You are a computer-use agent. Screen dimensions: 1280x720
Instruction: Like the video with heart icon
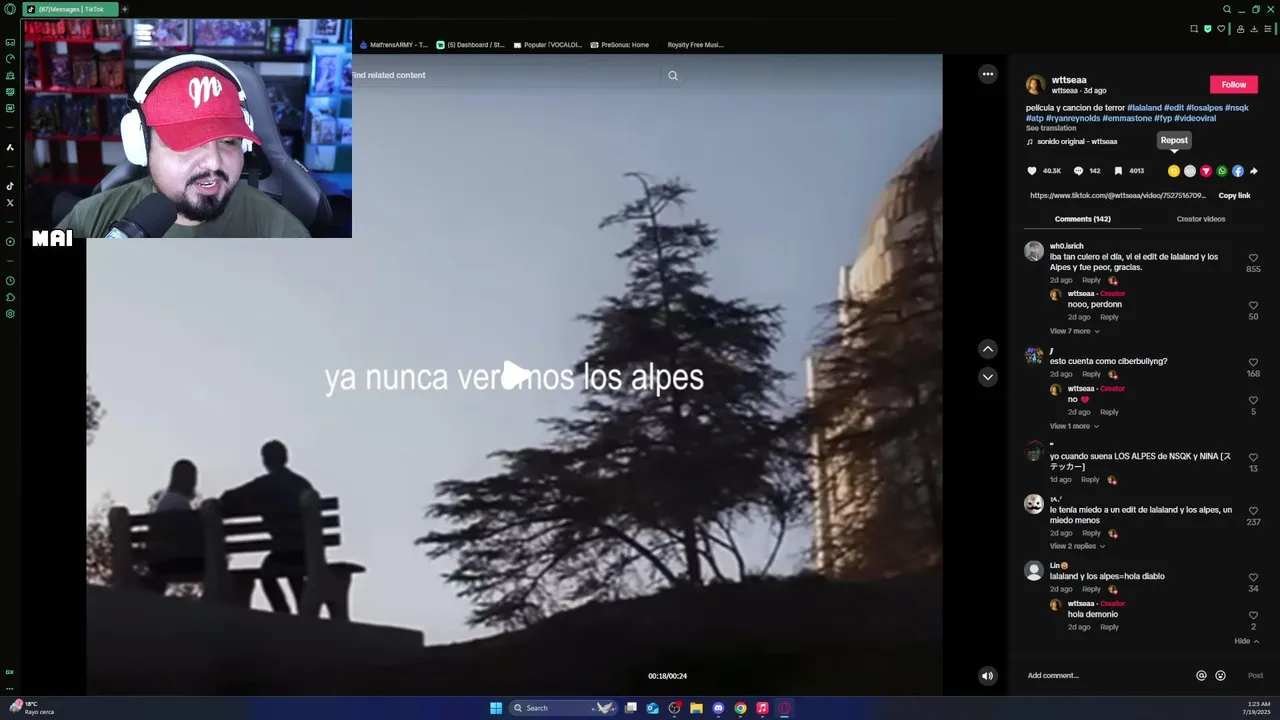pos(1032,171)
